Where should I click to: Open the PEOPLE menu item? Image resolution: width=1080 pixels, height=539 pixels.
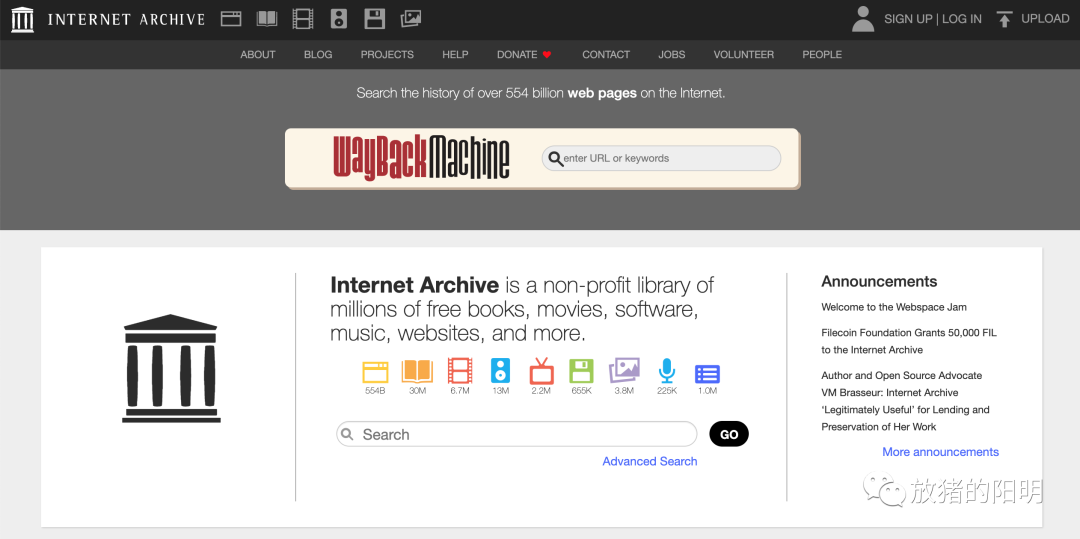point(822,54)
